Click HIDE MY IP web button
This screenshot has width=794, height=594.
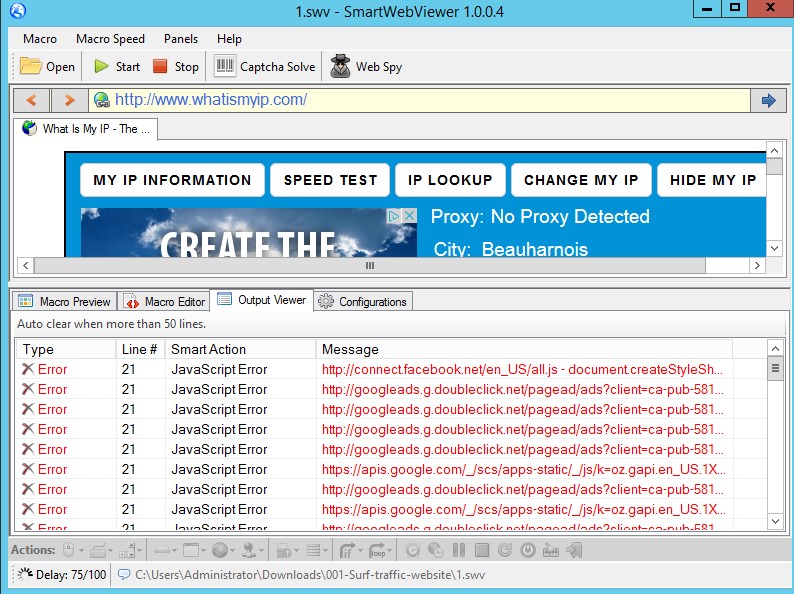(712, 180)
